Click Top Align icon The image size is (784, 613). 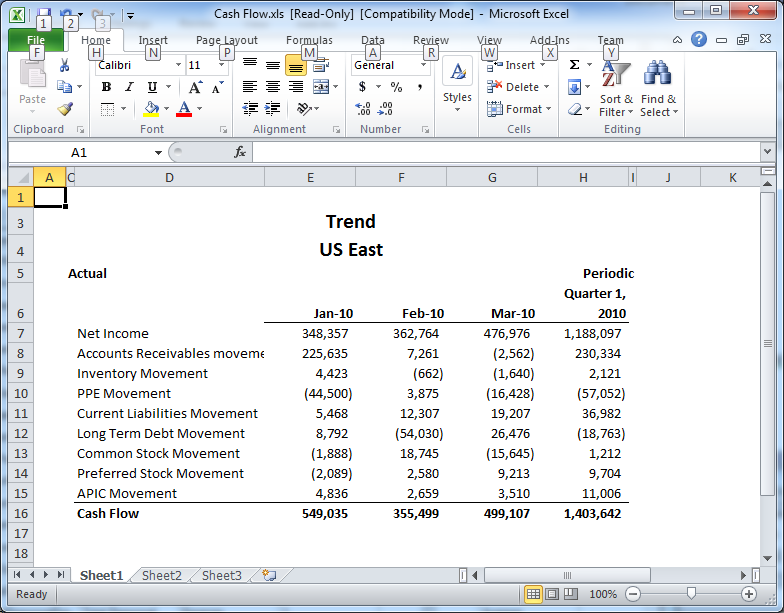(250, 64)
